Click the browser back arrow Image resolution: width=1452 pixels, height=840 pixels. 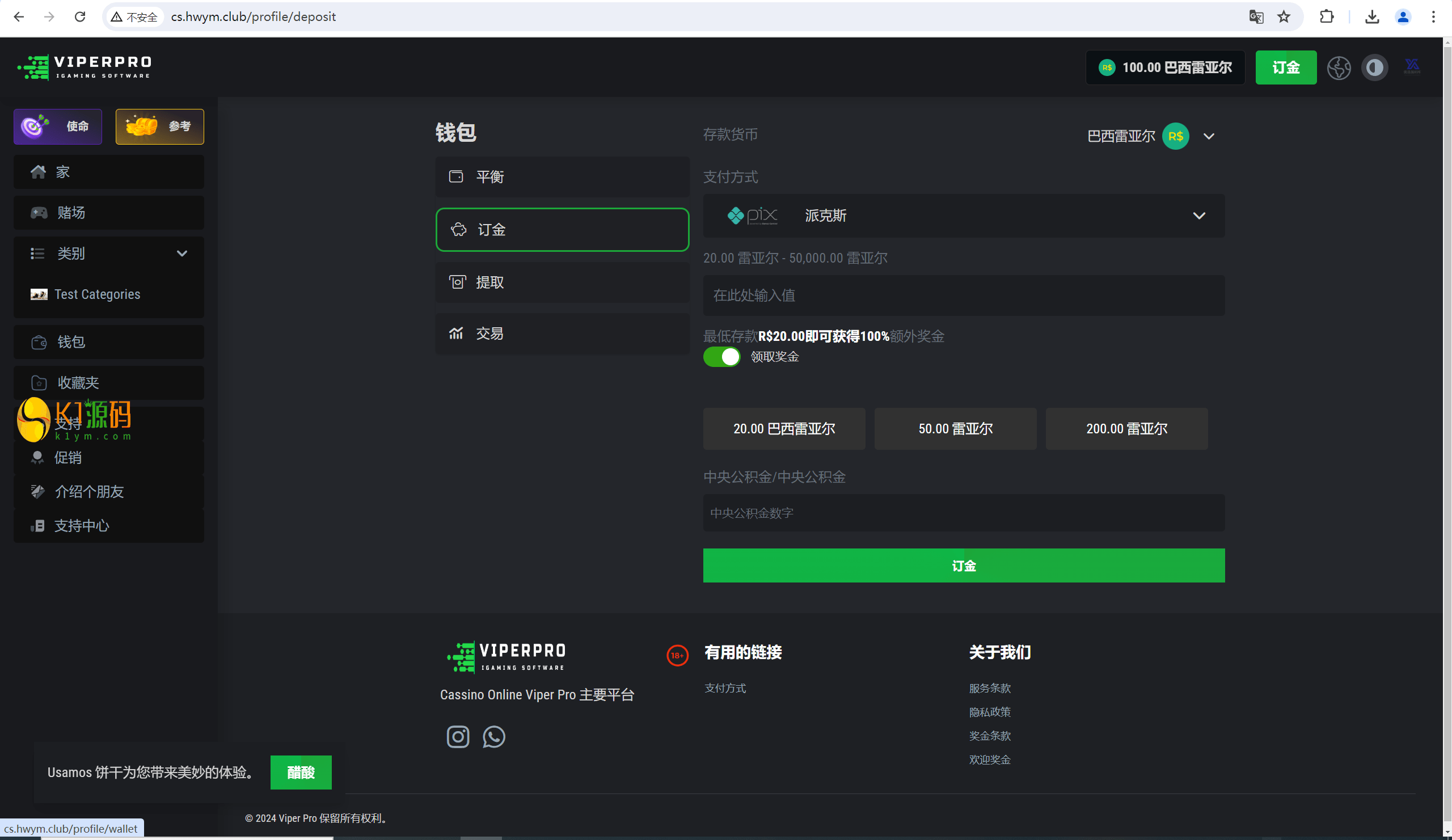(x=19, y=16)
